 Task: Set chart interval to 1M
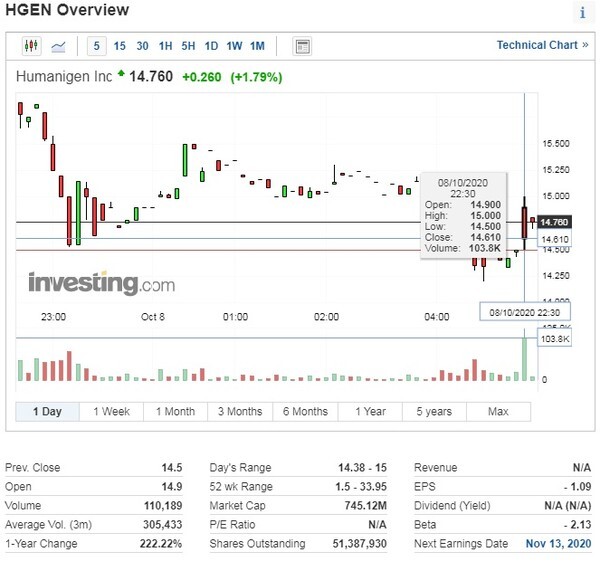258,46
